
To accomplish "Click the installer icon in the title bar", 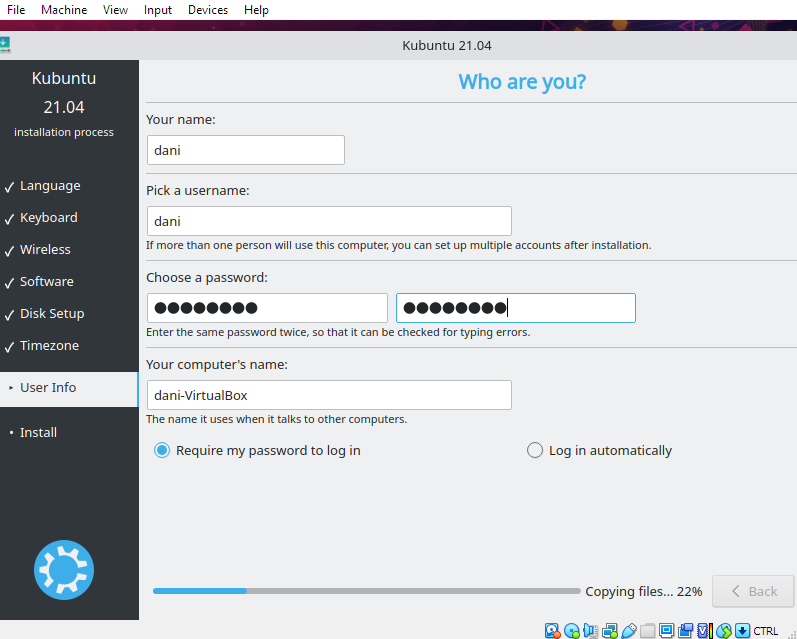I will tap(5, 45).
